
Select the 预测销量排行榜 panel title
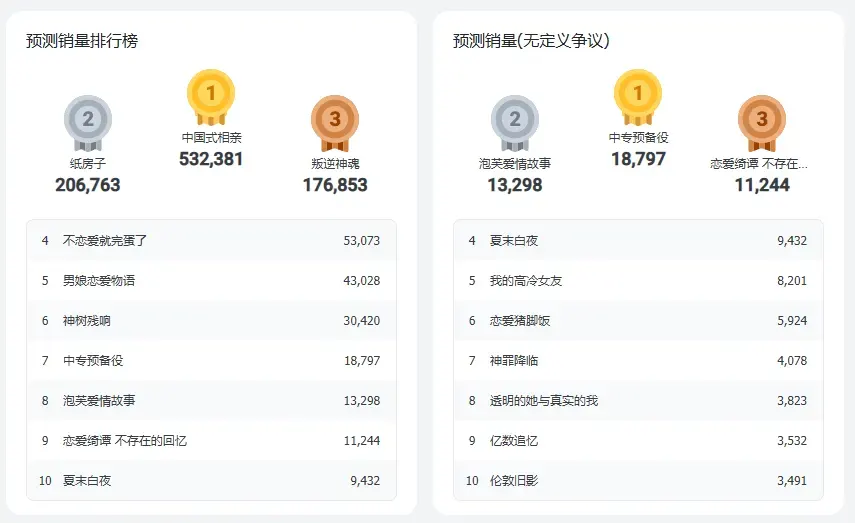(x=82, y=41)
